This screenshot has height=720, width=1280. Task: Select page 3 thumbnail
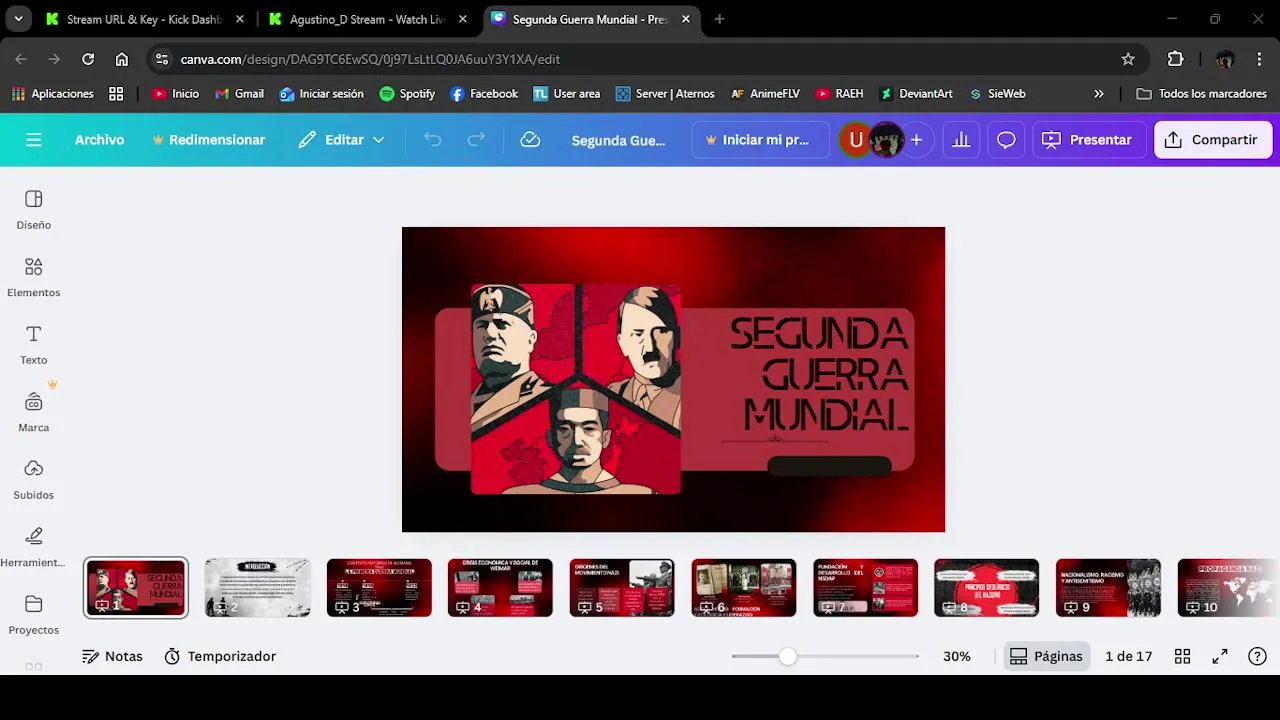pyautogui.click(x=379, y=587)
